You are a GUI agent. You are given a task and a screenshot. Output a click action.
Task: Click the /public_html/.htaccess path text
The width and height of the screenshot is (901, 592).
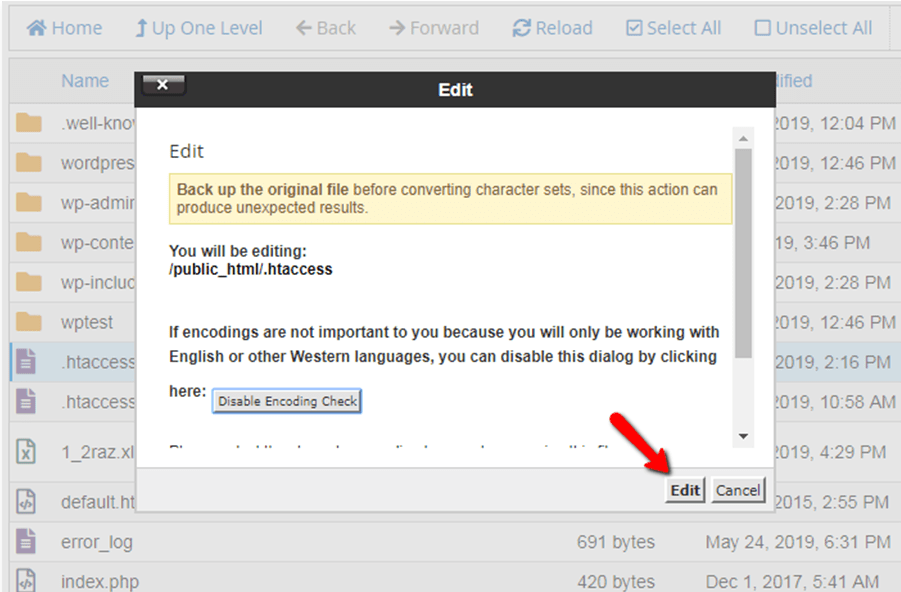pyautogui.click(x=251, y=269)
